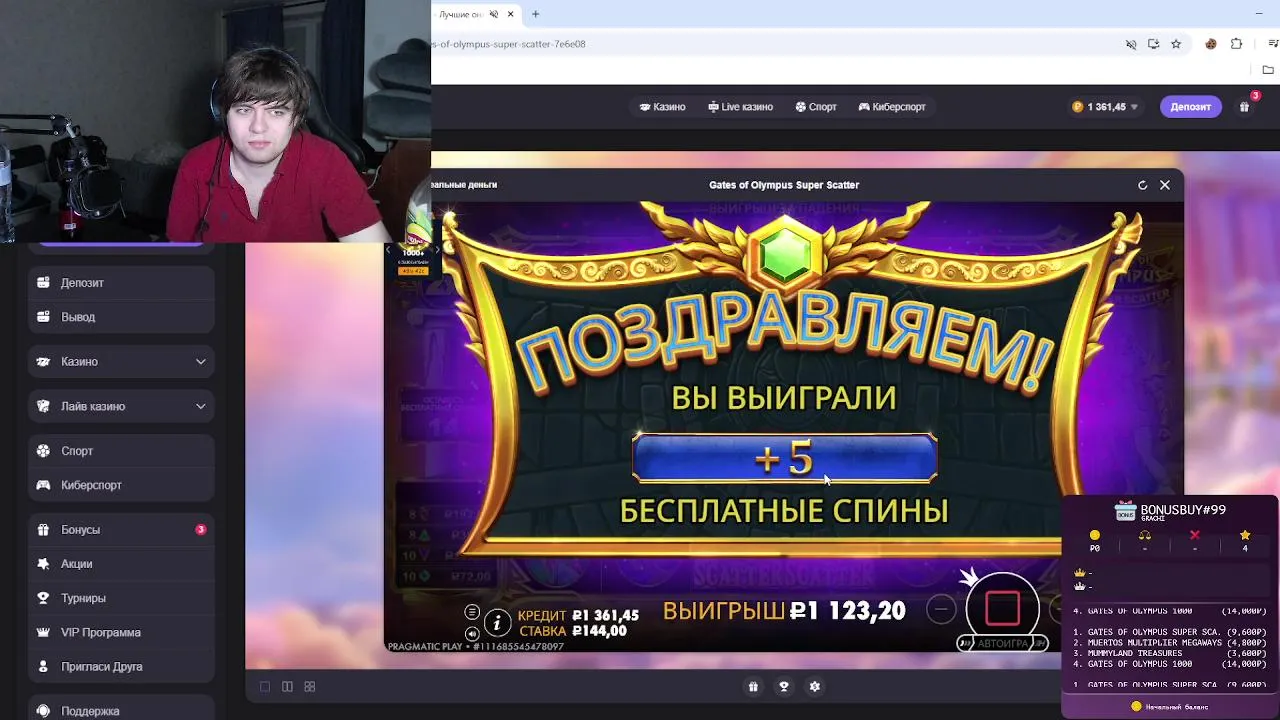Close the Gates of Olympus game window
1280x720 pixels.
tap(1165, 185)
